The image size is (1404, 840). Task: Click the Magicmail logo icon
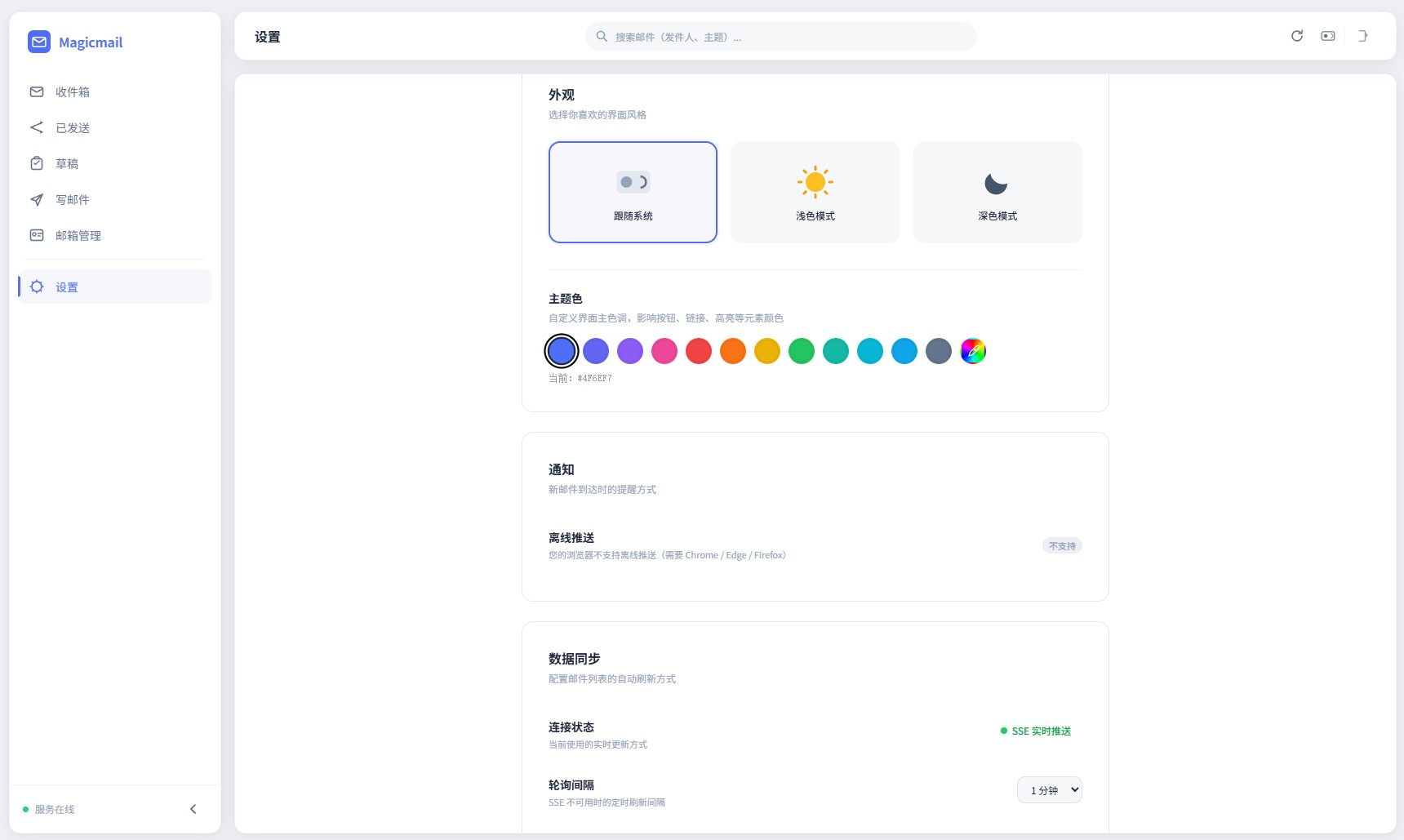coord(39,42)
